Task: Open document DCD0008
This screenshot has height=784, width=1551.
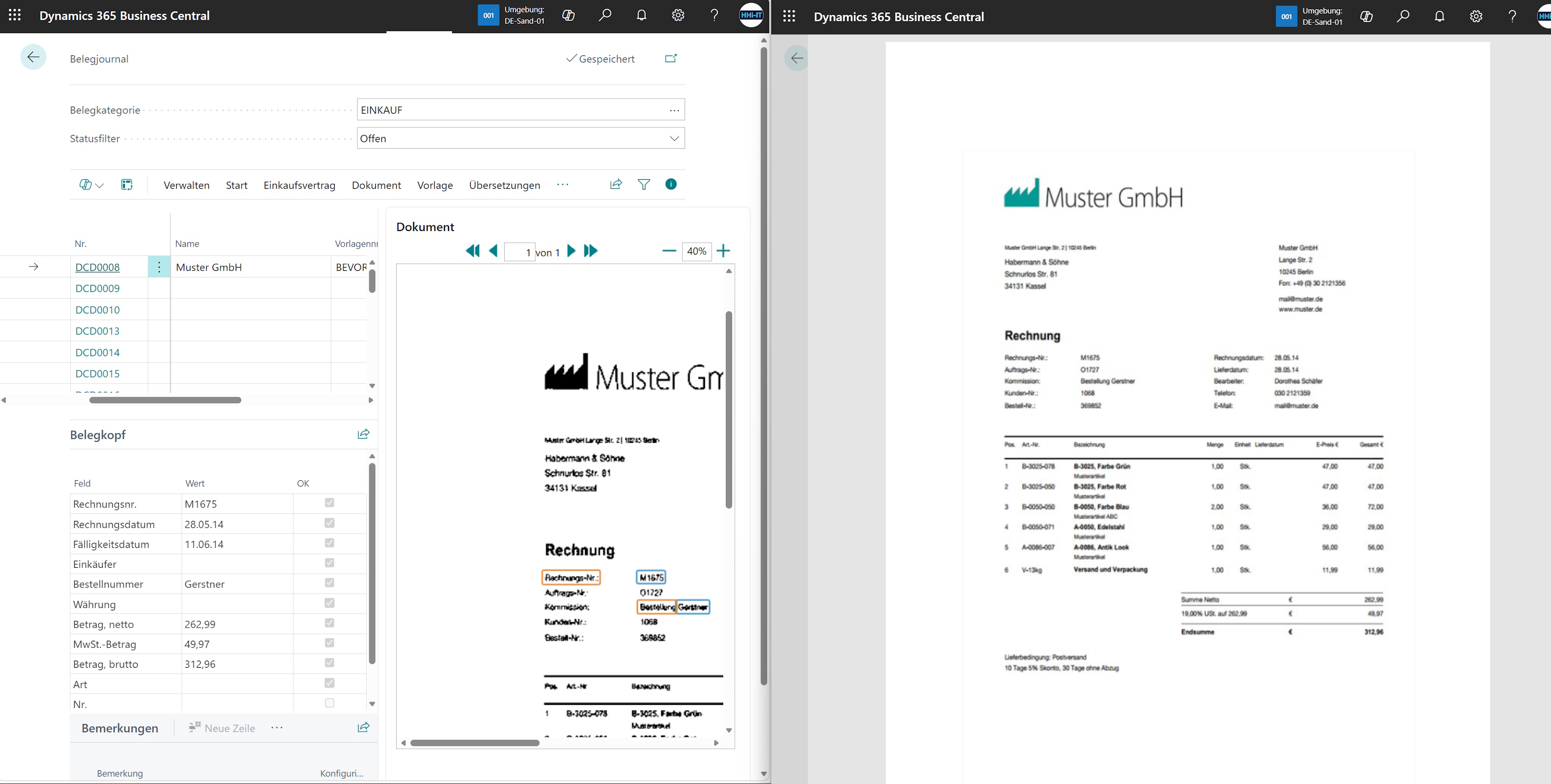Action: pos(98,268)
